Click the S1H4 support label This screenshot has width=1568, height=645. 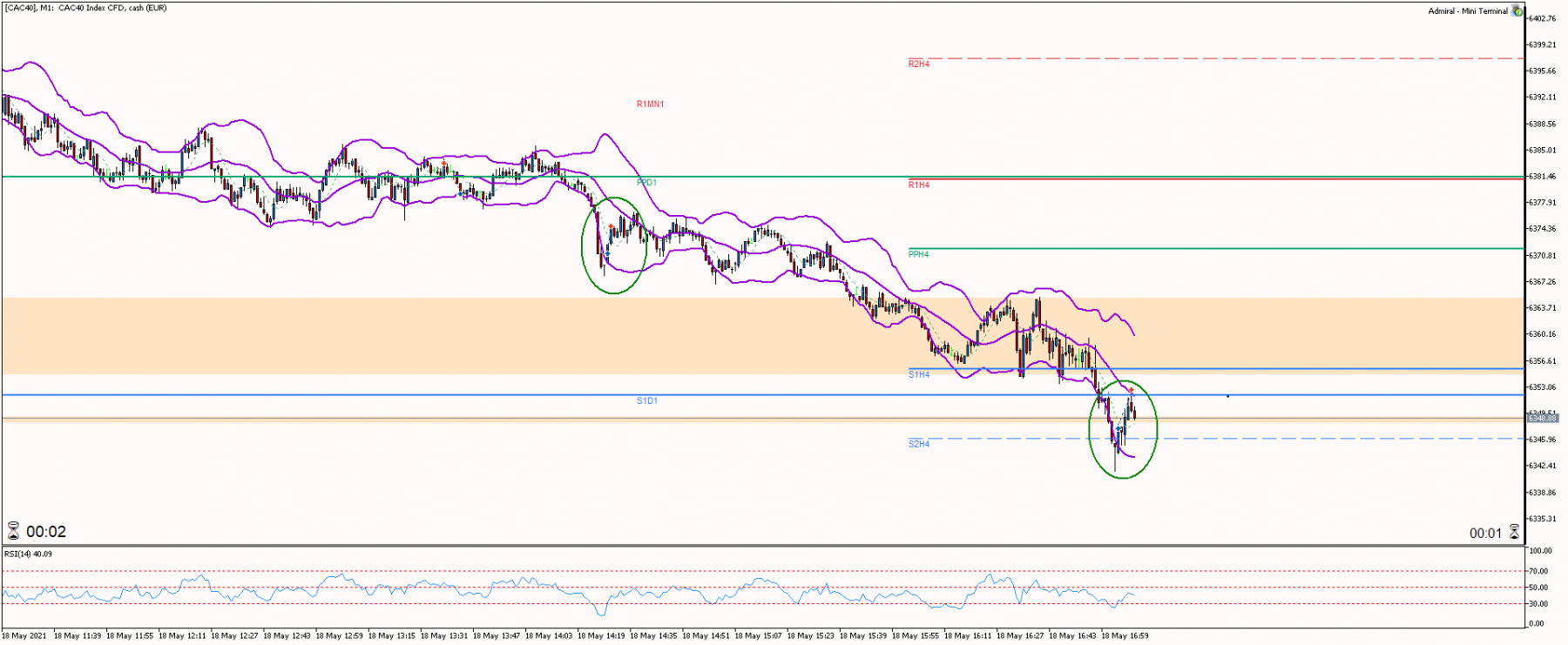pyautogui.click(x=918, y=374)
